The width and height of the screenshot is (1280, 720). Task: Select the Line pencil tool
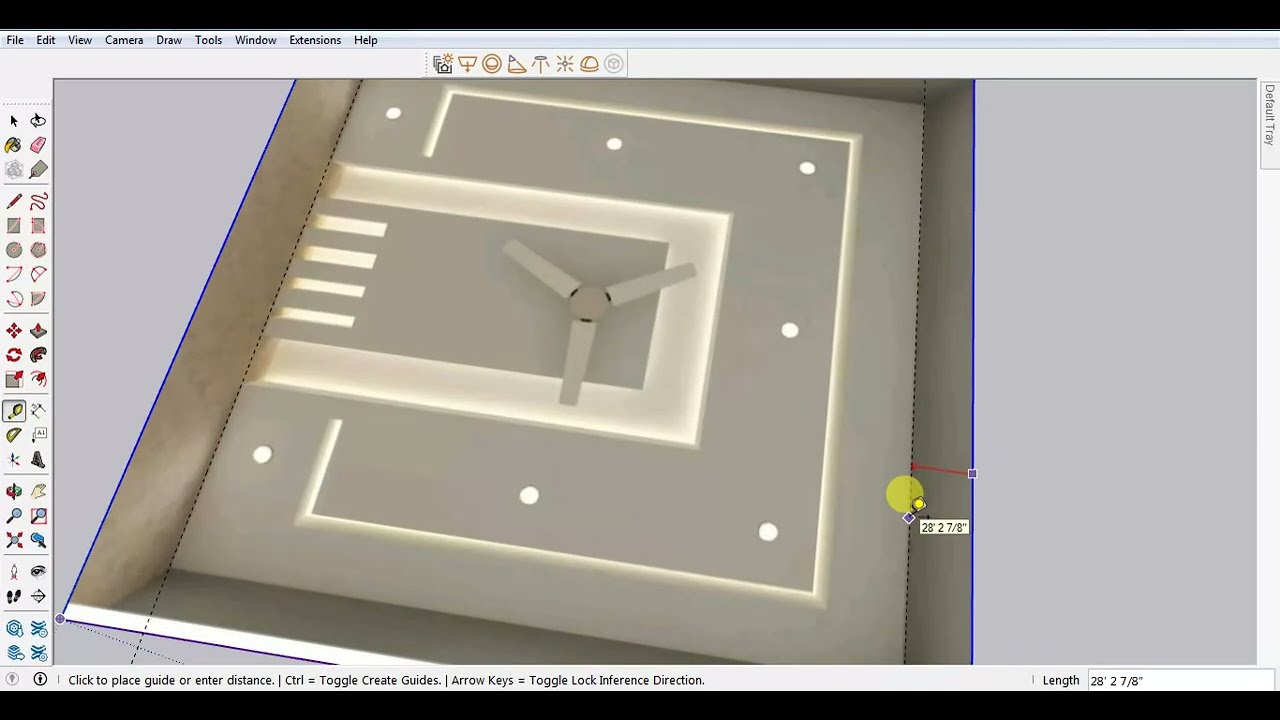[14, 202]
